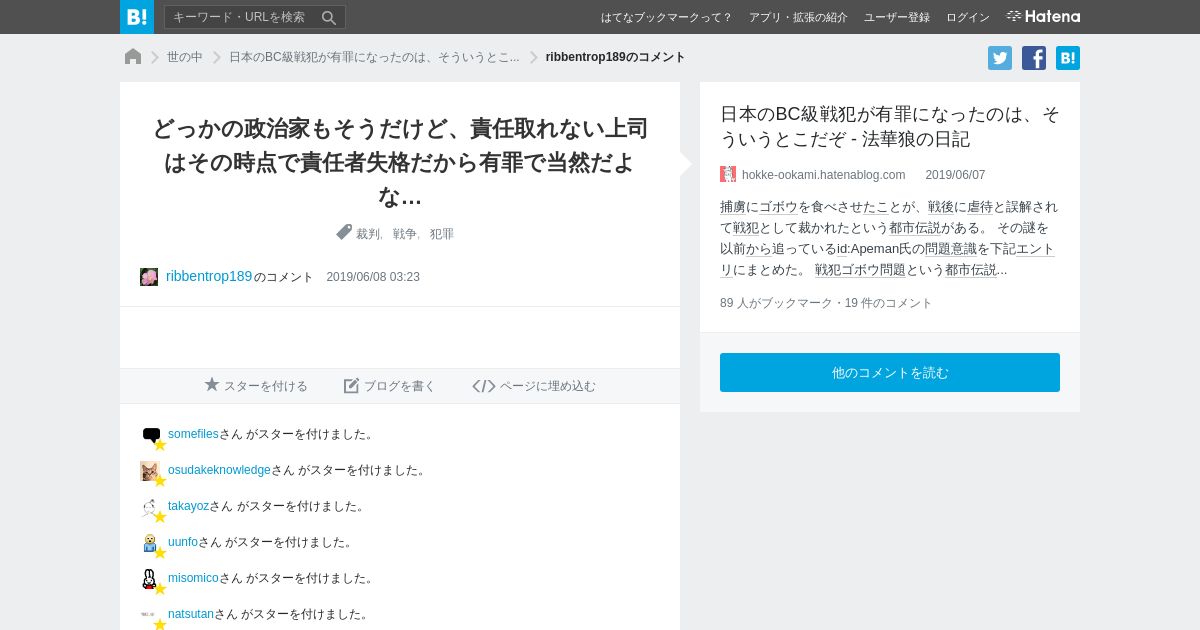
Task: Open ribbentrop189 user profile link
Action: [x=209, y=276]
